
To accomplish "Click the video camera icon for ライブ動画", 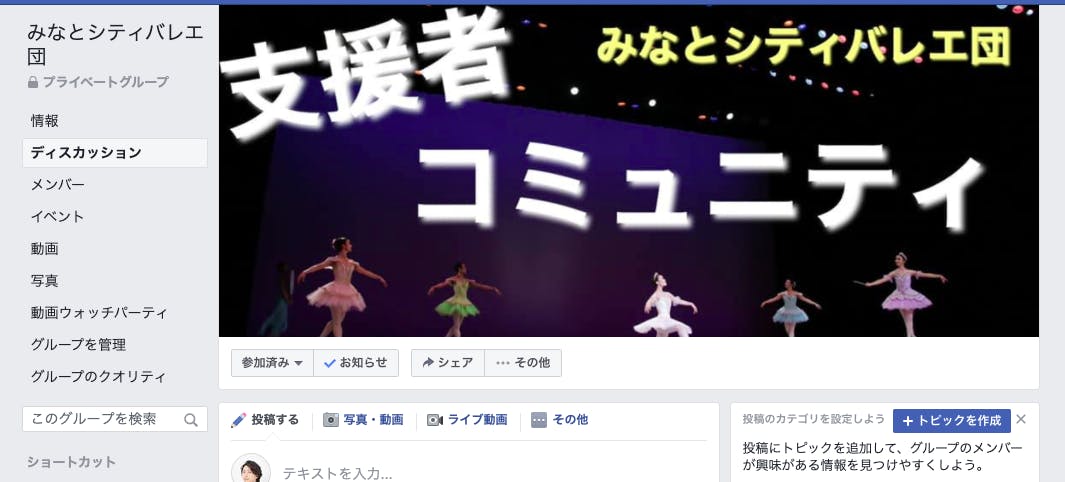I will pyautogui.click(x=435, y=420).
